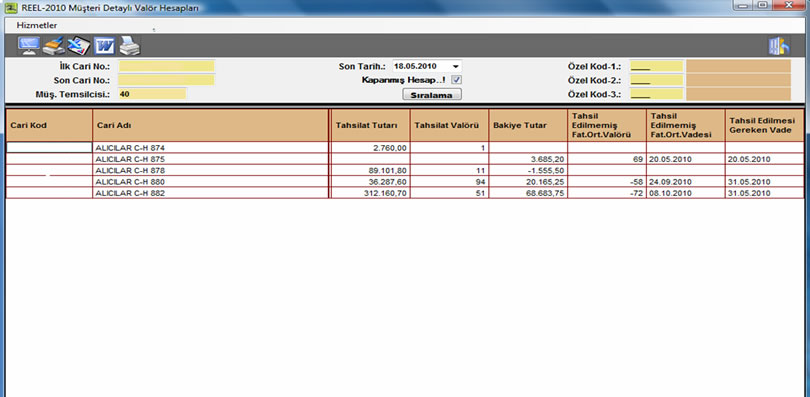Click the Özel Kod-2 yellow code field
Viewport: 810px width, 397px height.
coord(656,80)
